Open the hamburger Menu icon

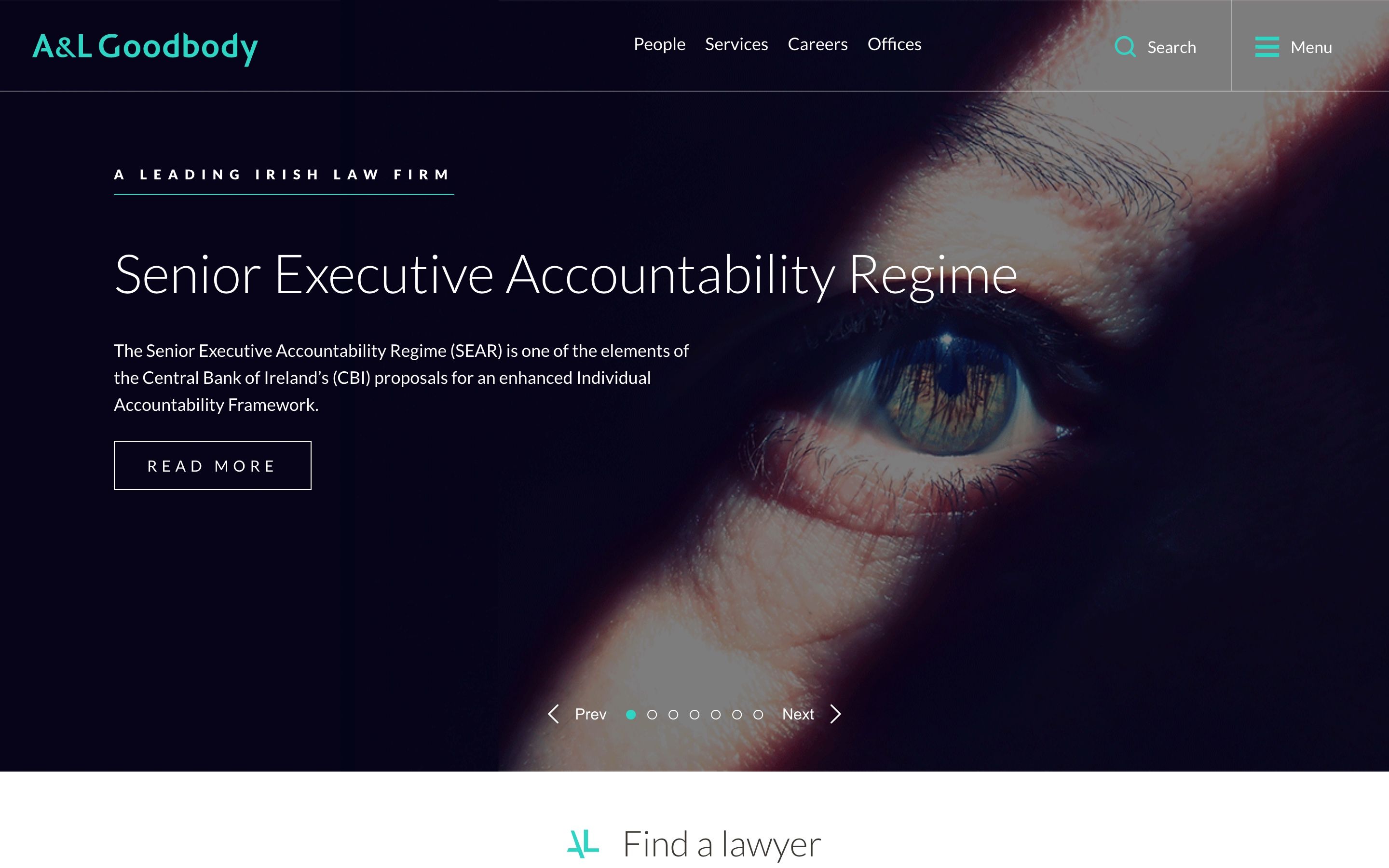tap(1267, 47)
